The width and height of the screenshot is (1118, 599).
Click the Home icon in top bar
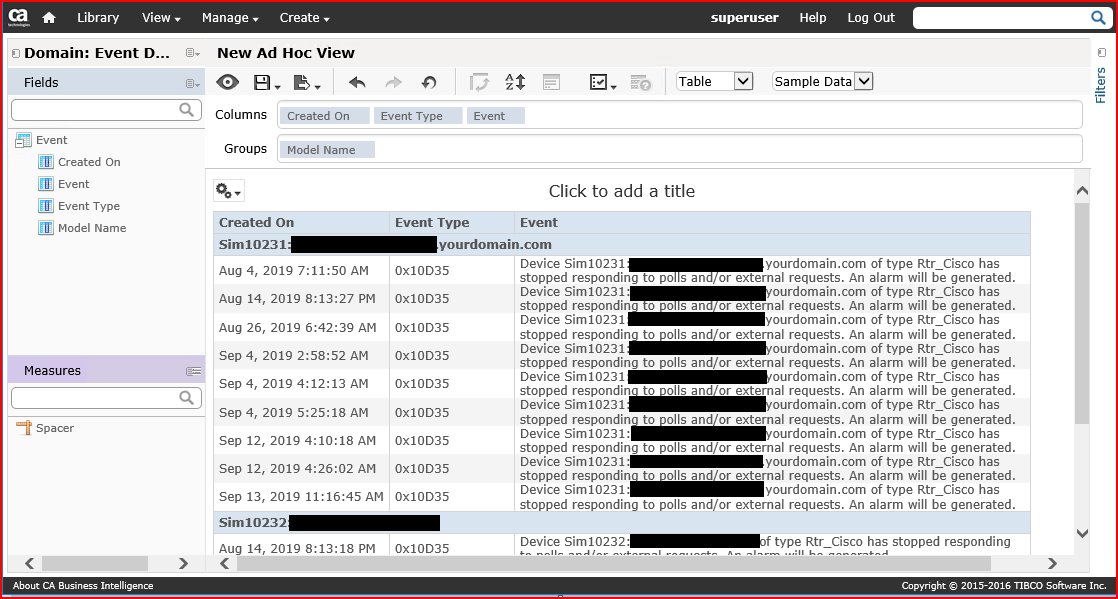(48, 17)
